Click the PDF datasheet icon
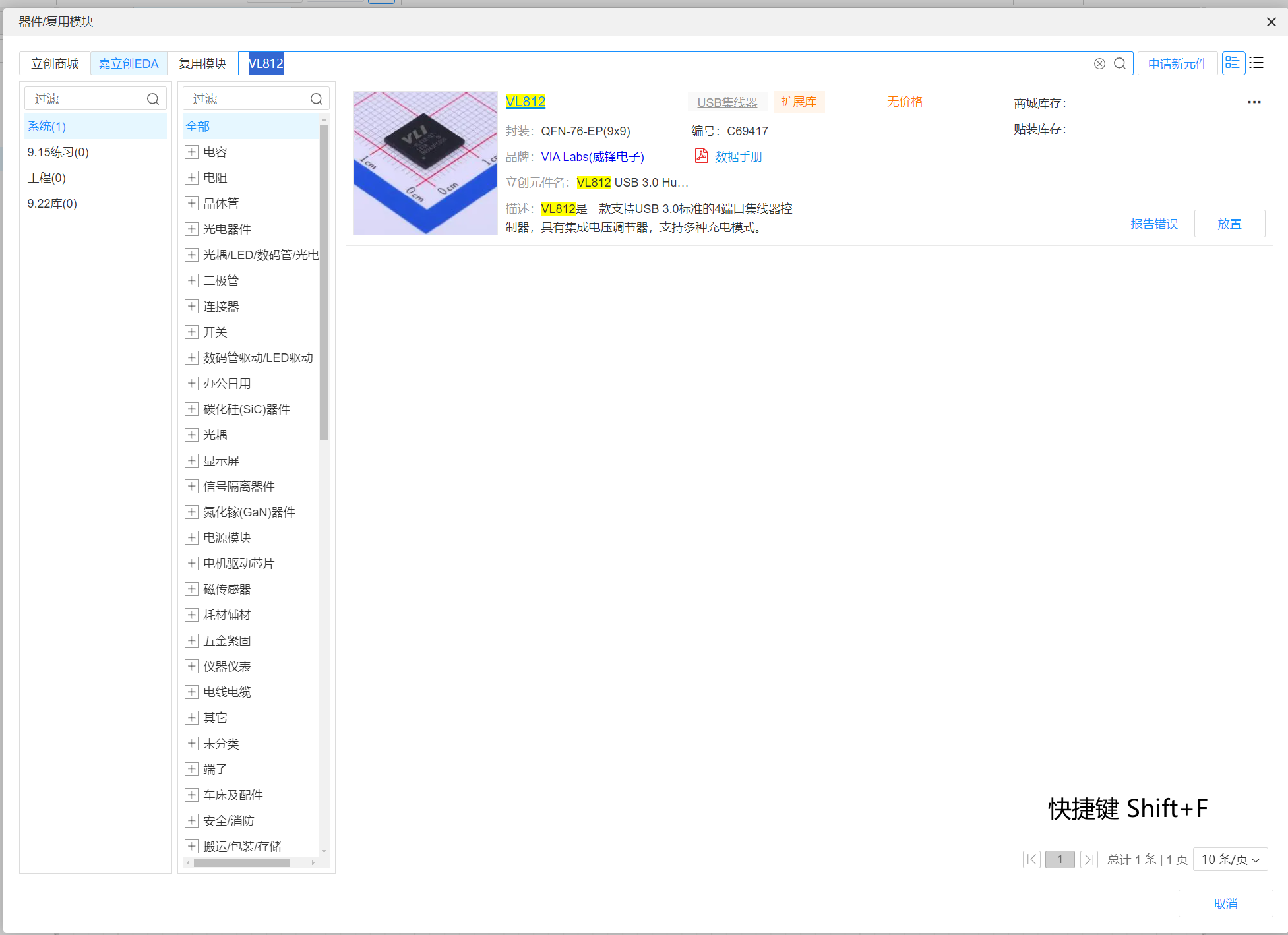Screen dimensions: 1288x935 [701, 156]
